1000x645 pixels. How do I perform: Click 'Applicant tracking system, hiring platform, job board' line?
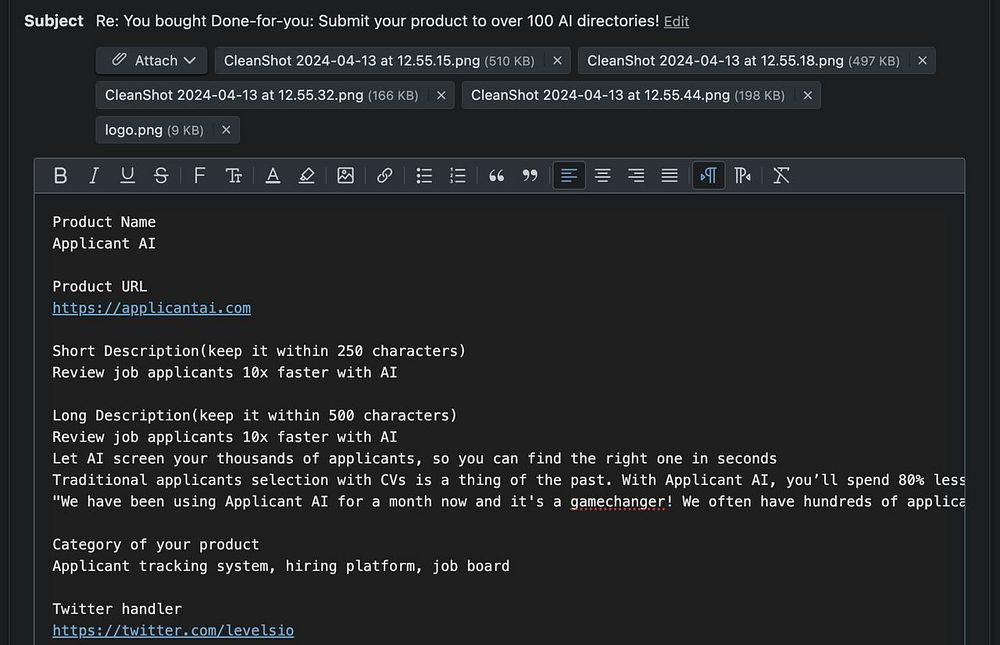(x=281, y=566)
